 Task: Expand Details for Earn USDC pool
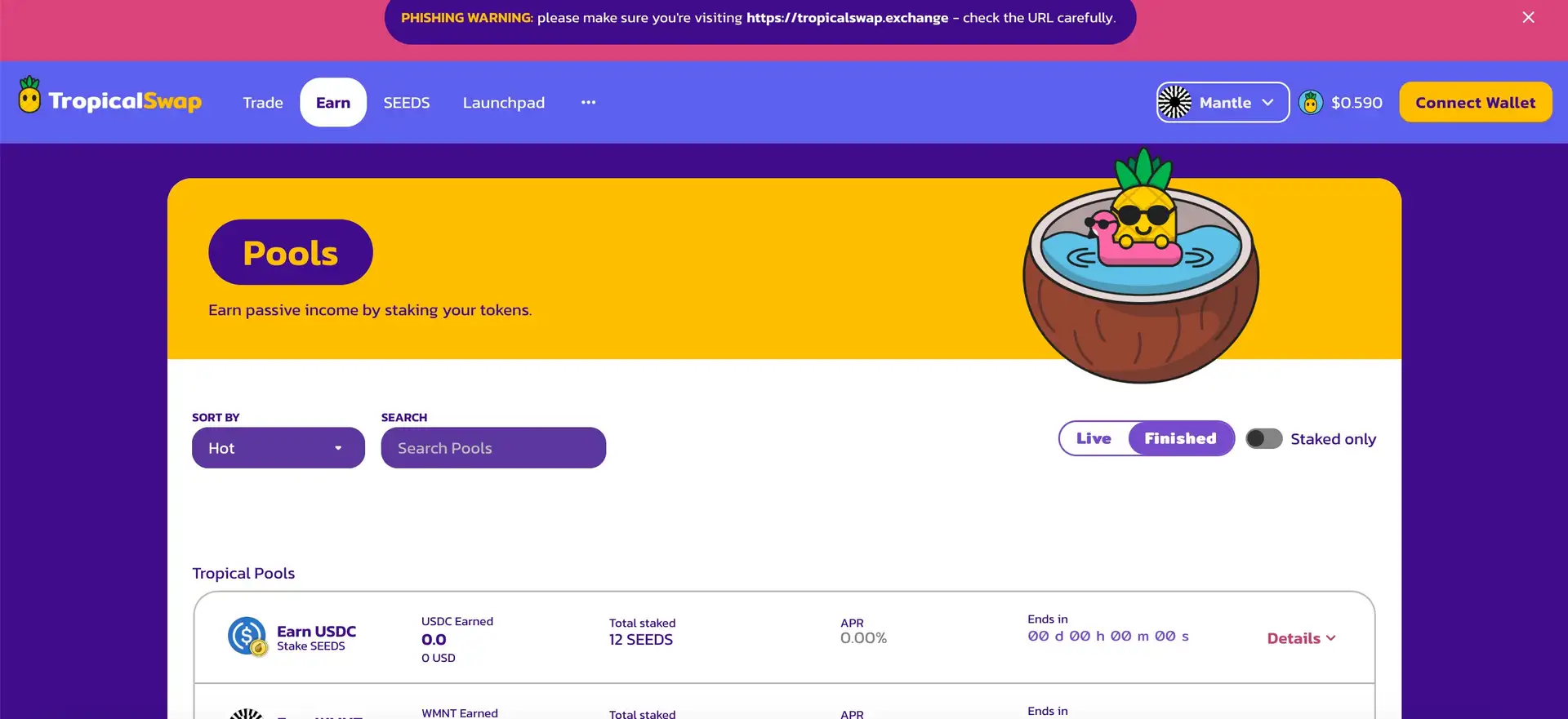tap(1300, 638)
